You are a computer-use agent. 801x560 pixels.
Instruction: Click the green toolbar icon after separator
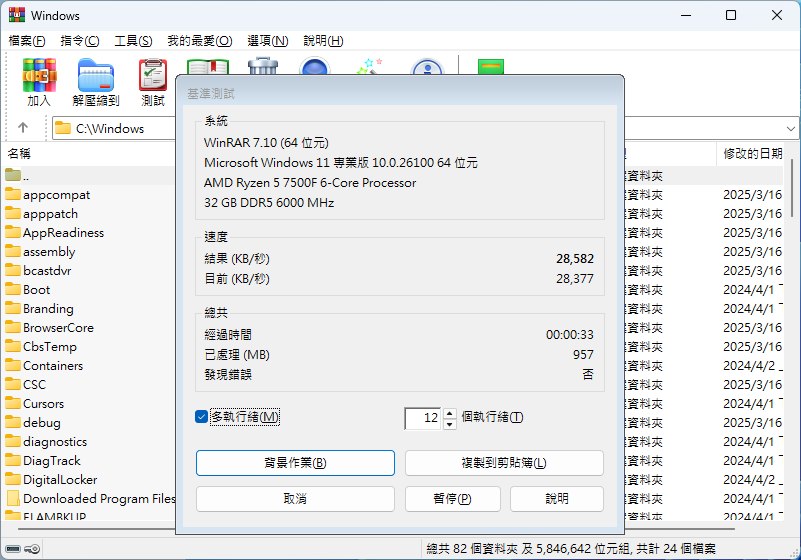click(x=491, y=66)
